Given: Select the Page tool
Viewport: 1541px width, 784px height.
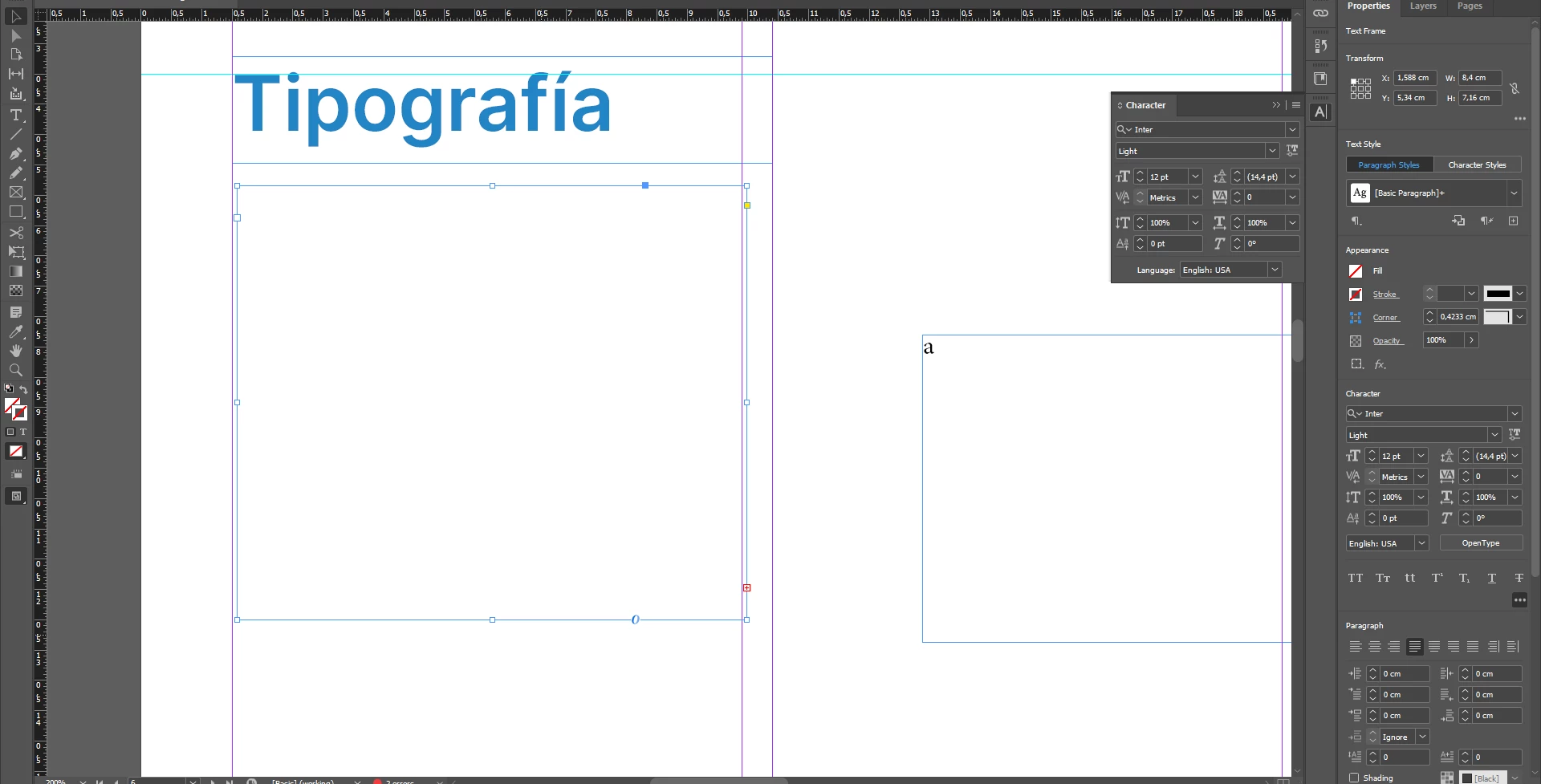Looking at the screenshot, I should coord(15,55).
